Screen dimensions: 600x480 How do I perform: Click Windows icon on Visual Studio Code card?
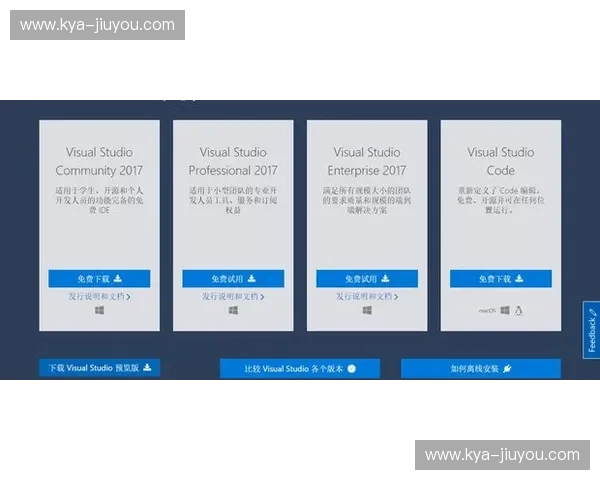click(x=505, y=310)
